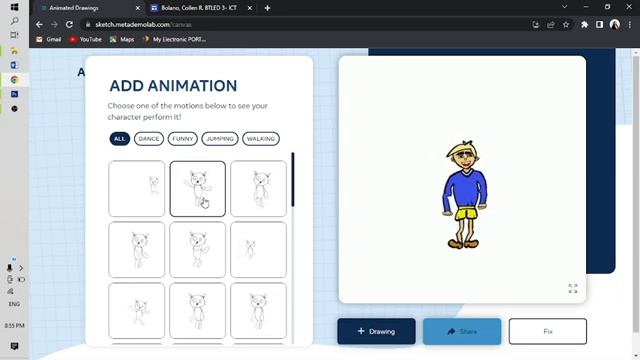The image size is (640, 360).
Task: Click the animated boy character preview
Action: [x=464, y=195]
